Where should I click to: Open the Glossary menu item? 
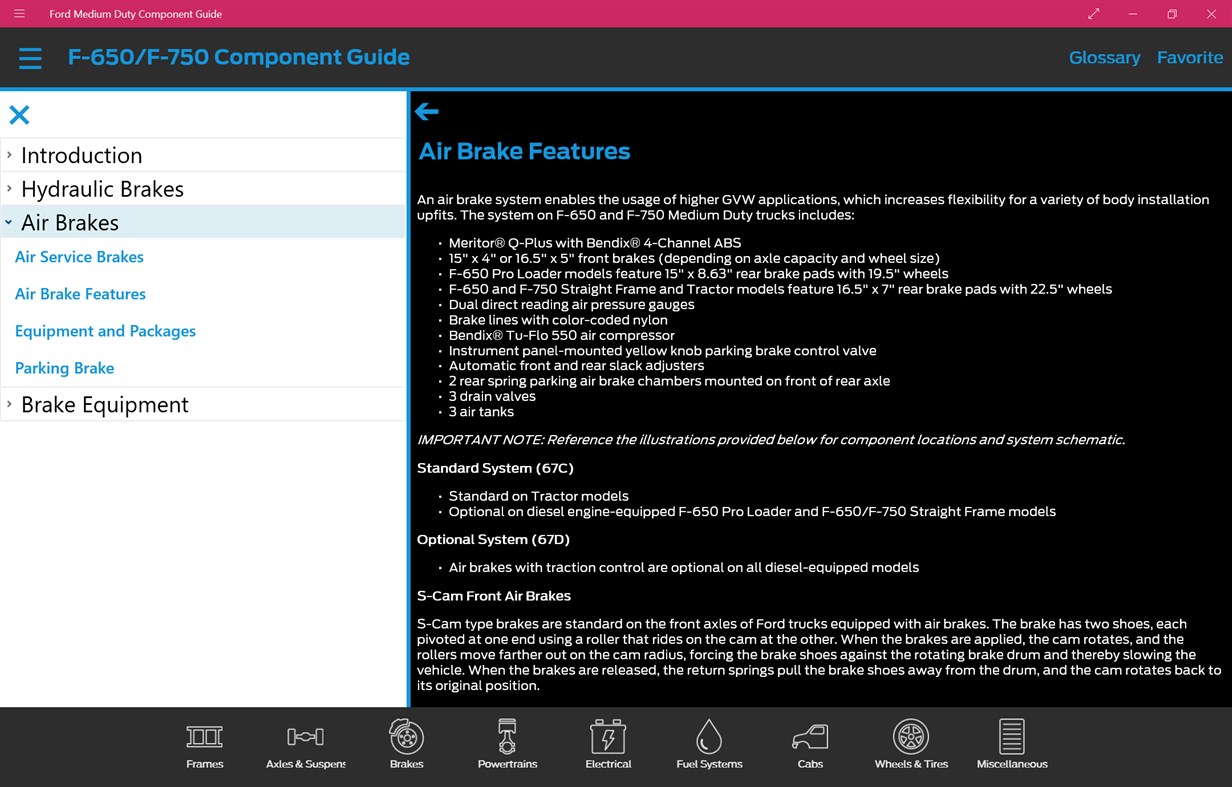tap(1104, 57)
